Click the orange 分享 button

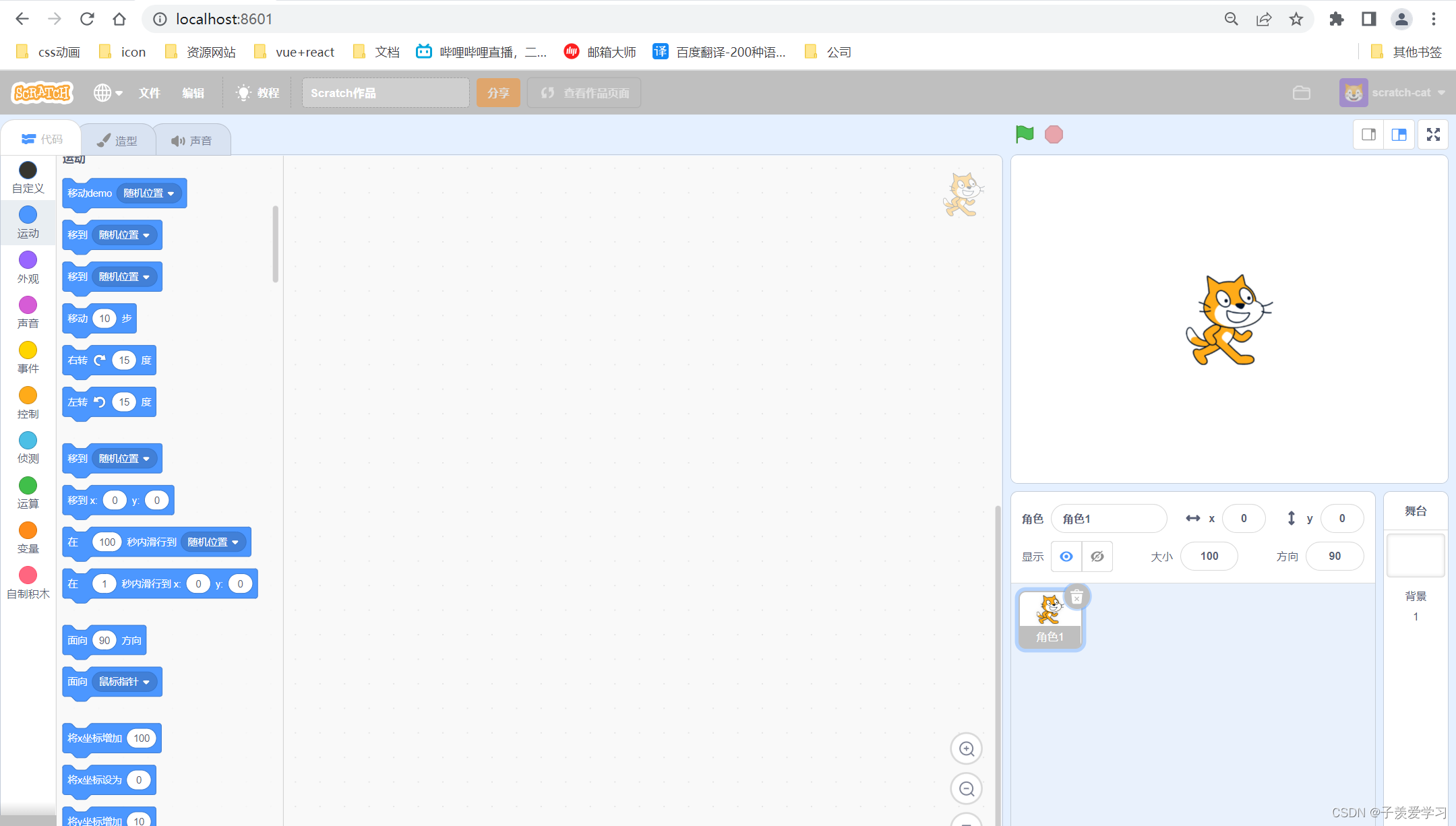(497, 93)
